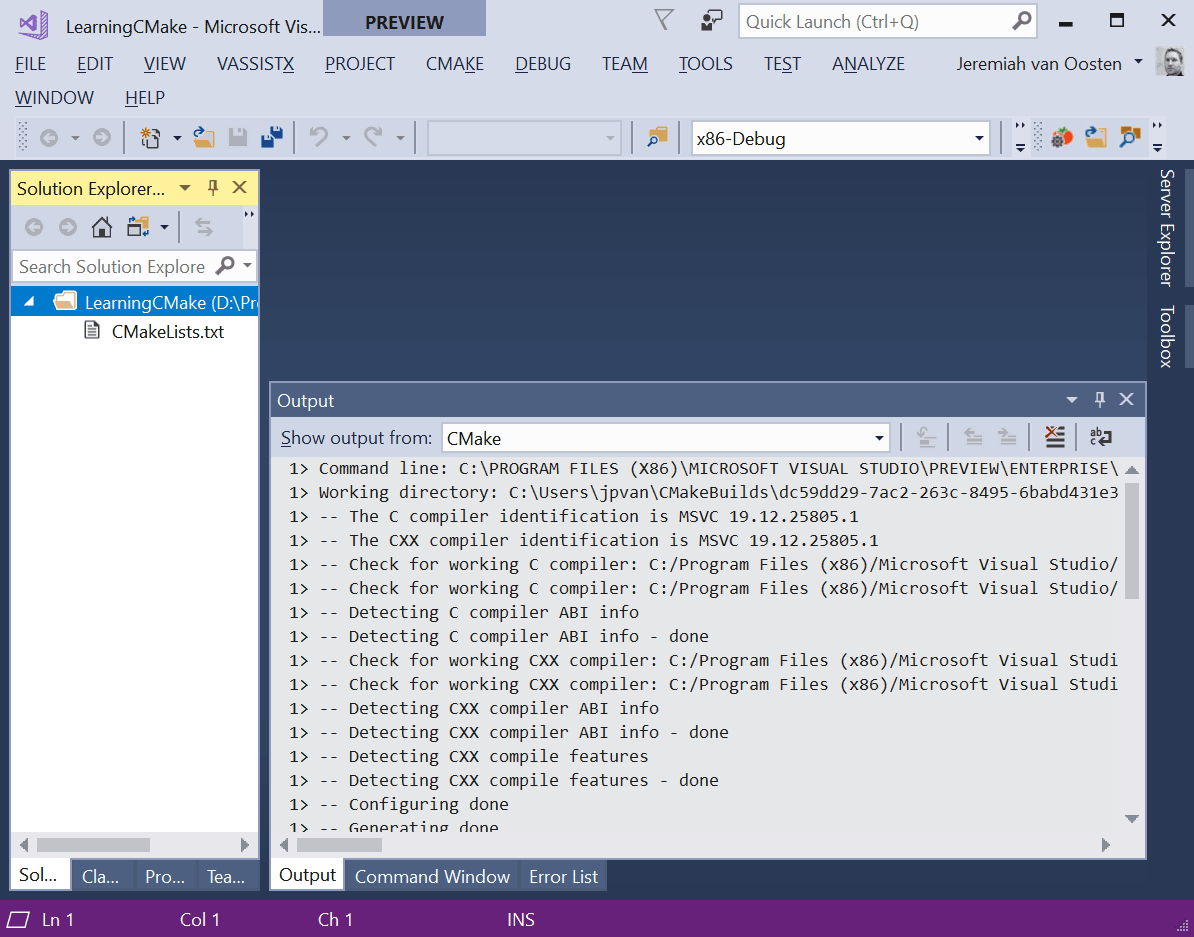Open the notifications flag icon
The image size is (1194, 937).
click(664, 21)
